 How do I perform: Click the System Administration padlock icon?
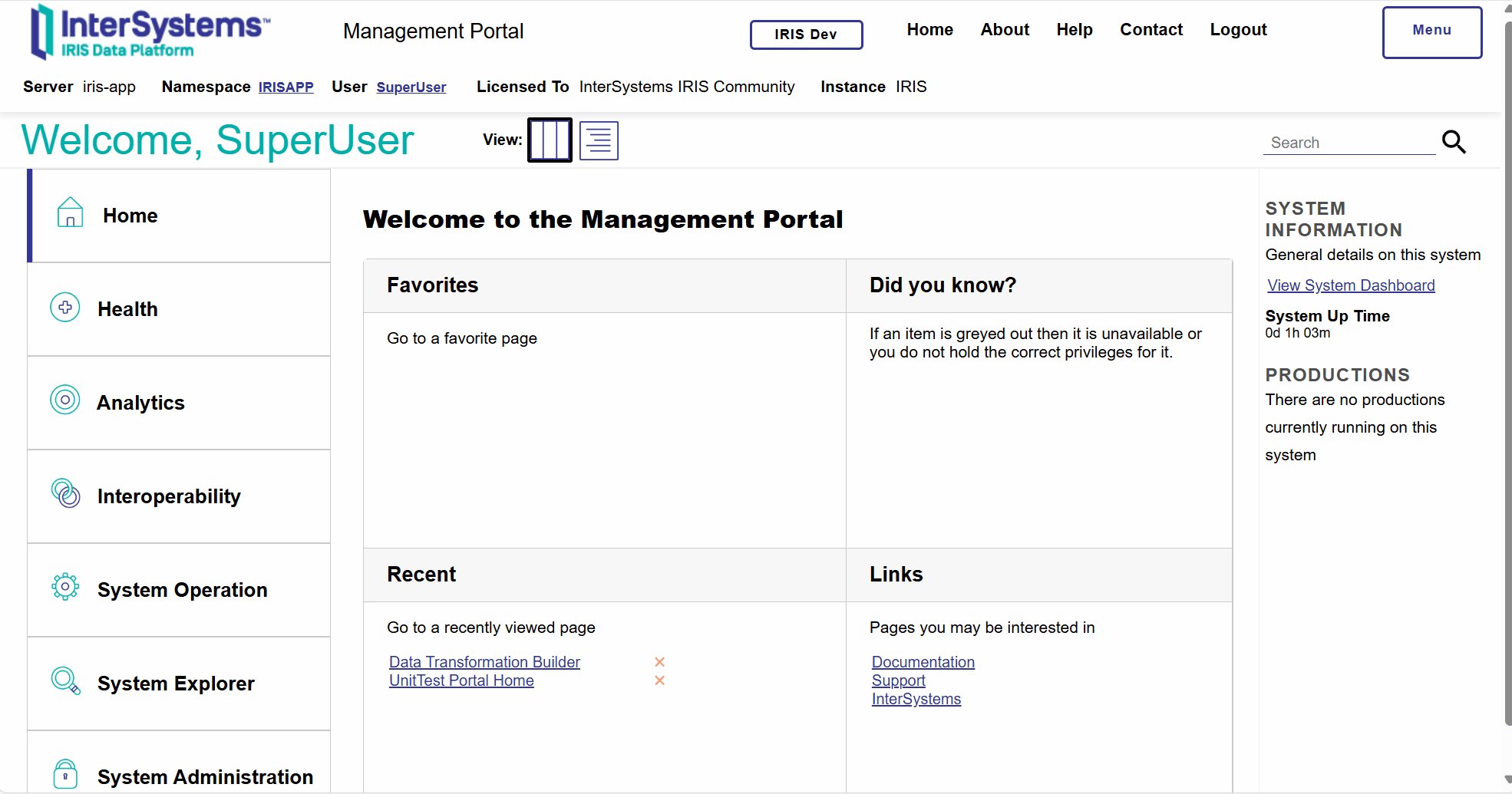(x=65, y=774)
